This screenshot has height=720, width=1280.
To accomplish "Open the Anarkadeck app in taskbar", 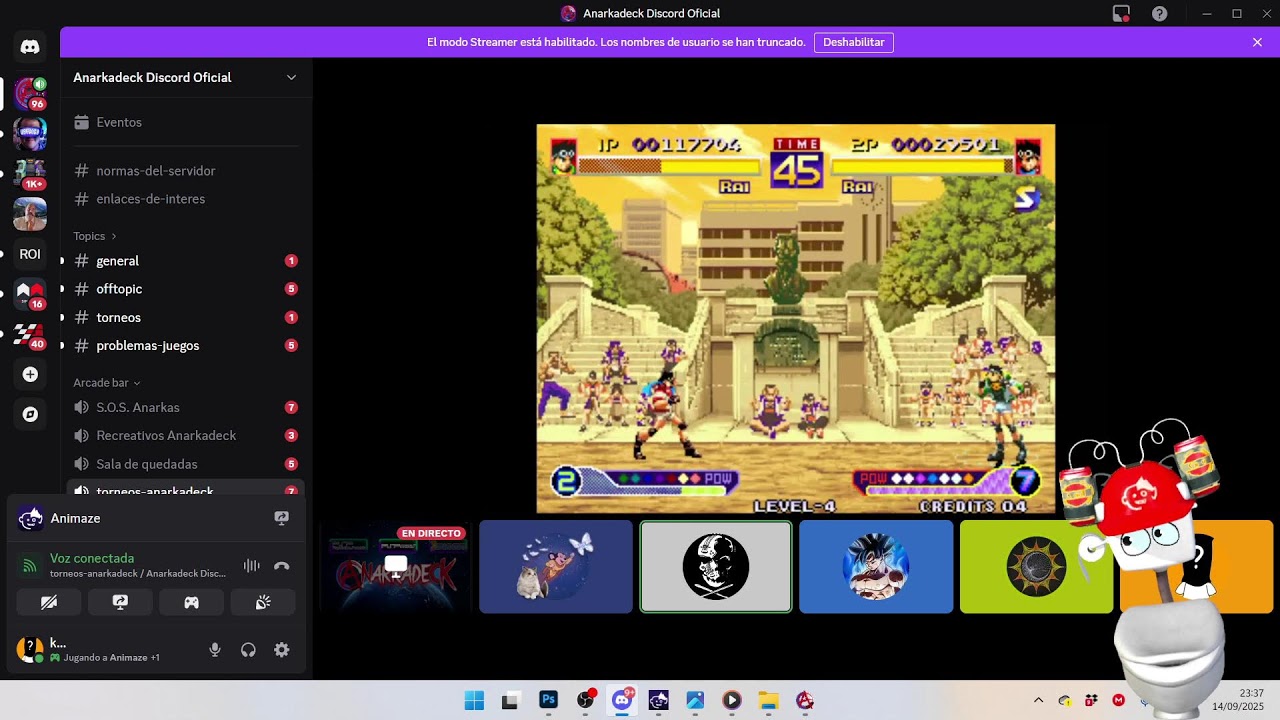I will 805,700.
